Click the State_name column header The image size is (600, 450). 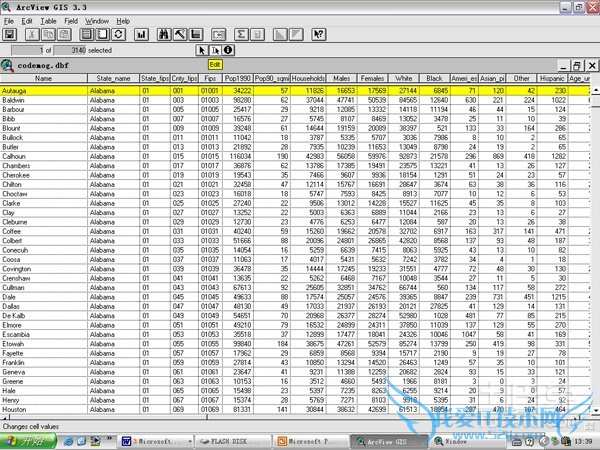pos(113,78)
